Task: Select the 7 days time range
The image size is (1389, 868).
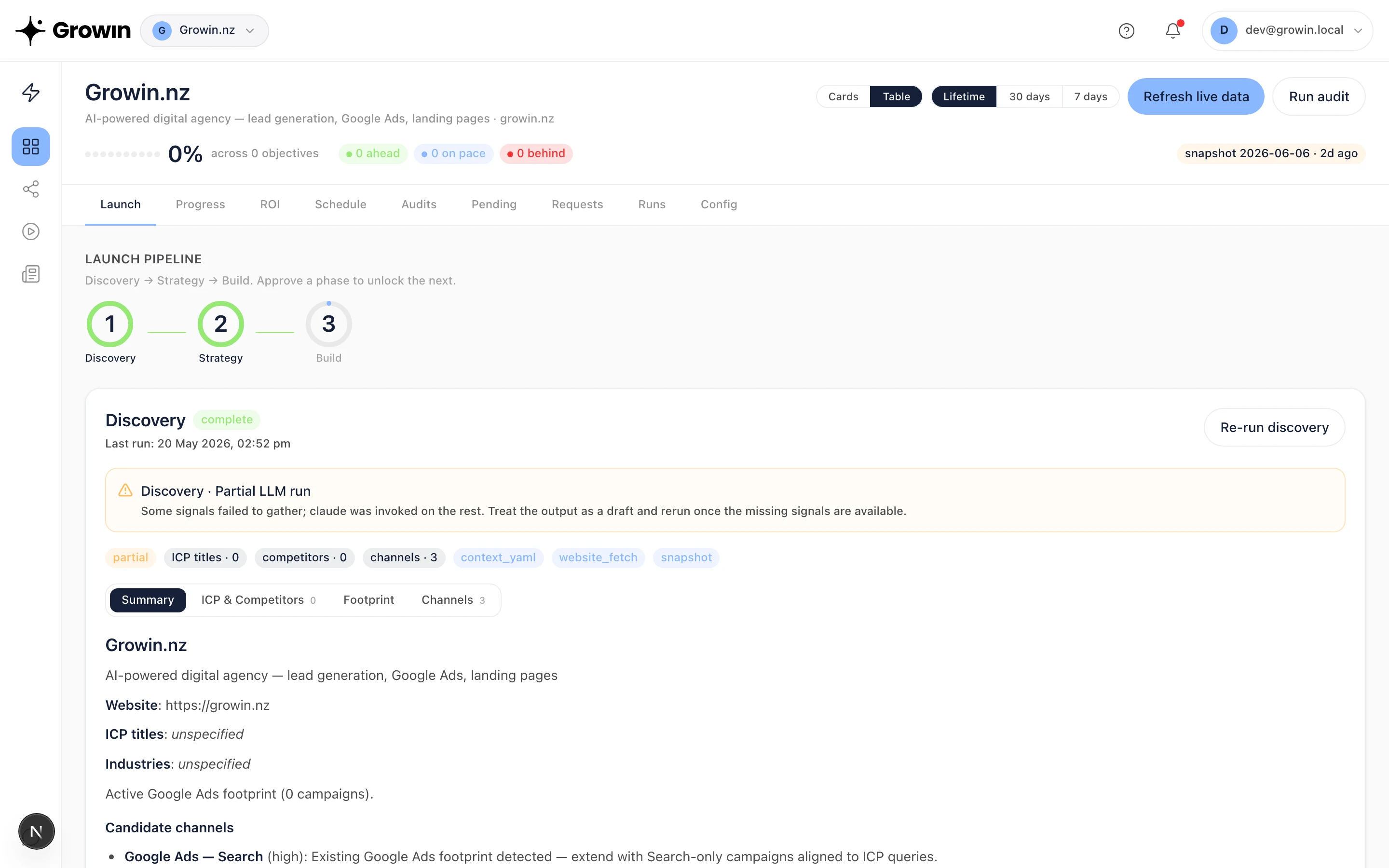Action: pyautogui.click(x=1090, y=96)
